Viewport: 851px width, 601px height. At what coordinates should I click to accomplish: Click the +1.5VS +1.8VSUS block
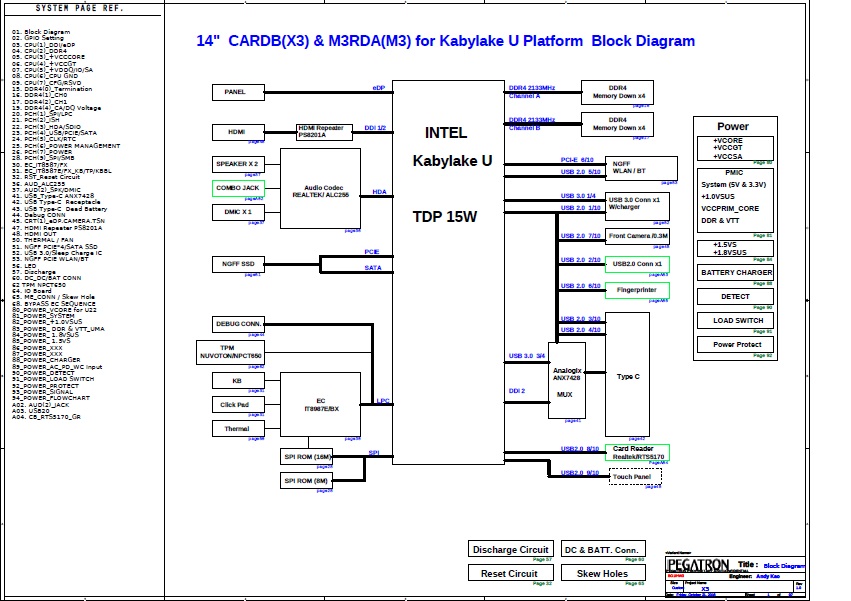(x=735, y=249)
